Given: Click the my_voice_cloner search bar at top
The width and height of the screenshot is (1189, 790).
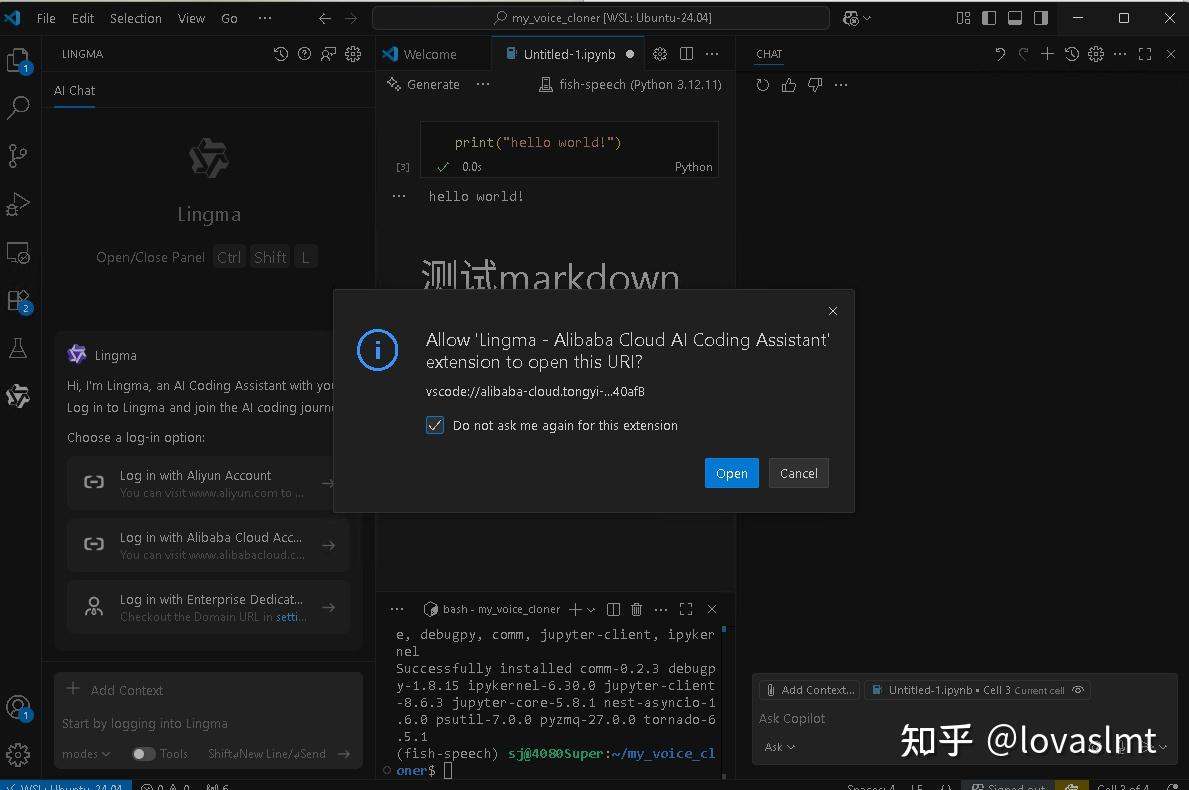Looking at the screenshot, I should tap(598, 17).
